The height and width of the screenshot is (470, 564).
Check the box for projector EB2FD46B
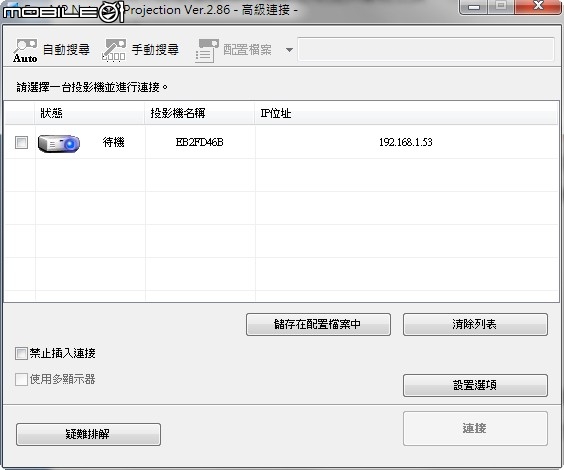pos(21,142)
